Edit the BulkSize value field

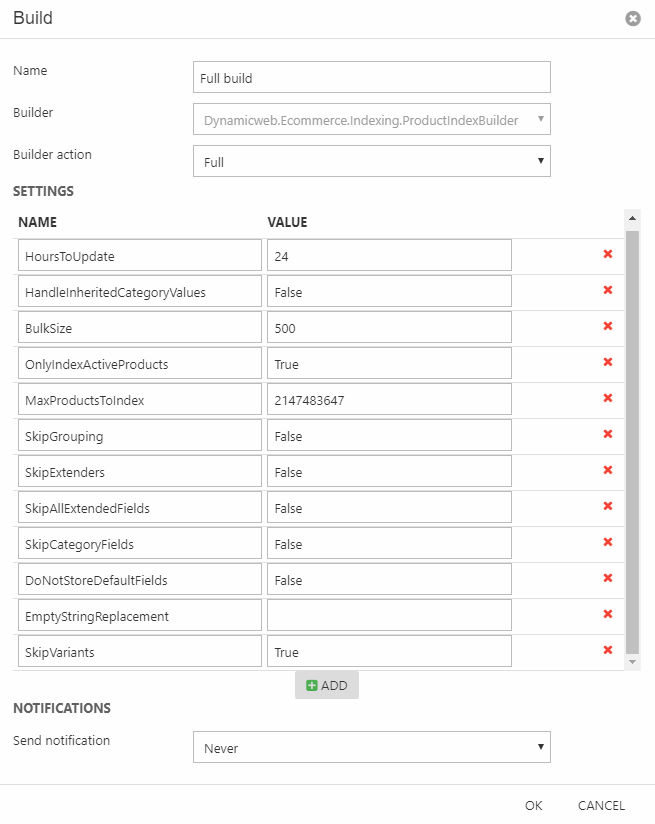point(389,328)
